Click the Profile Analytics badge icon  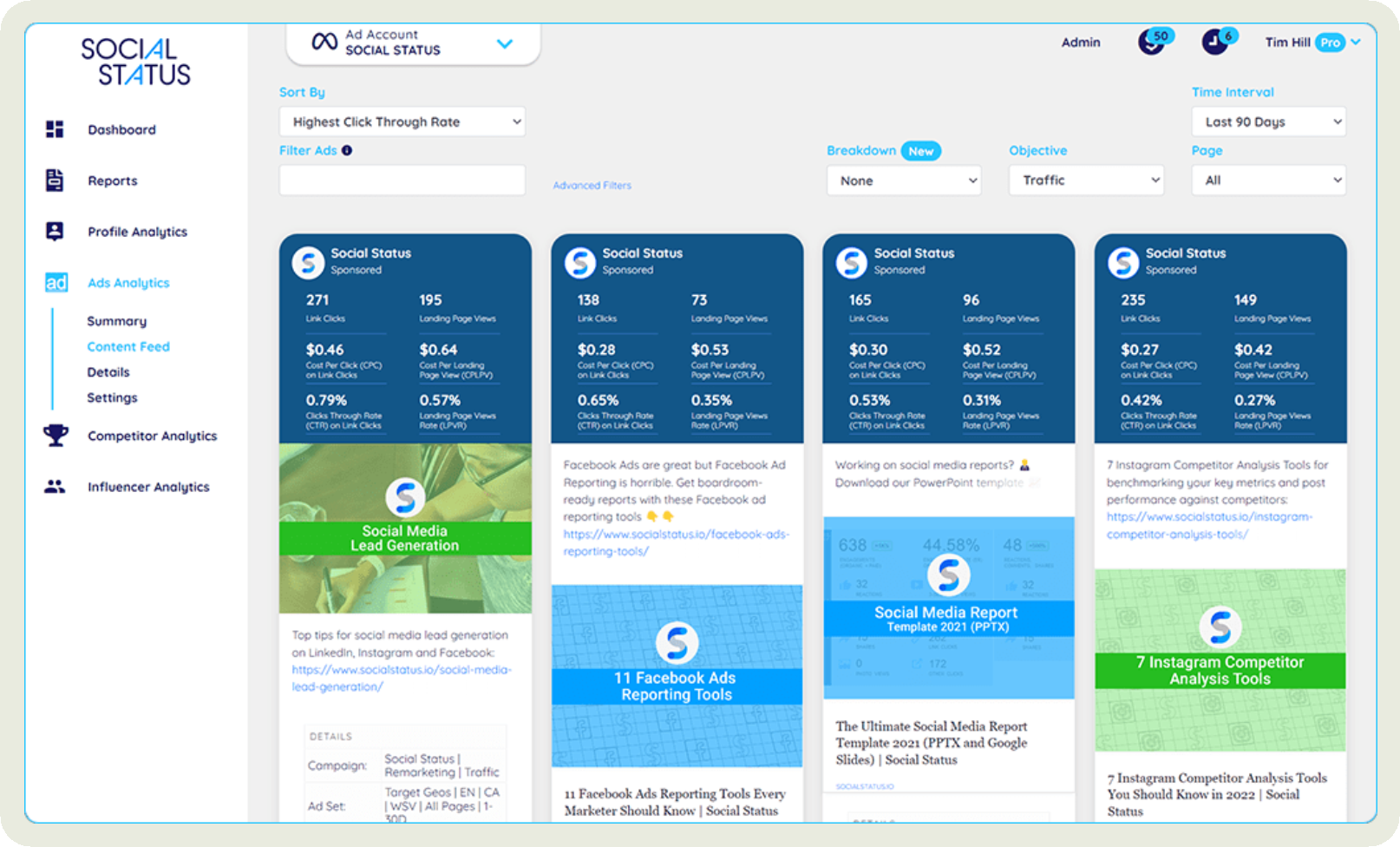pos(55,231)
